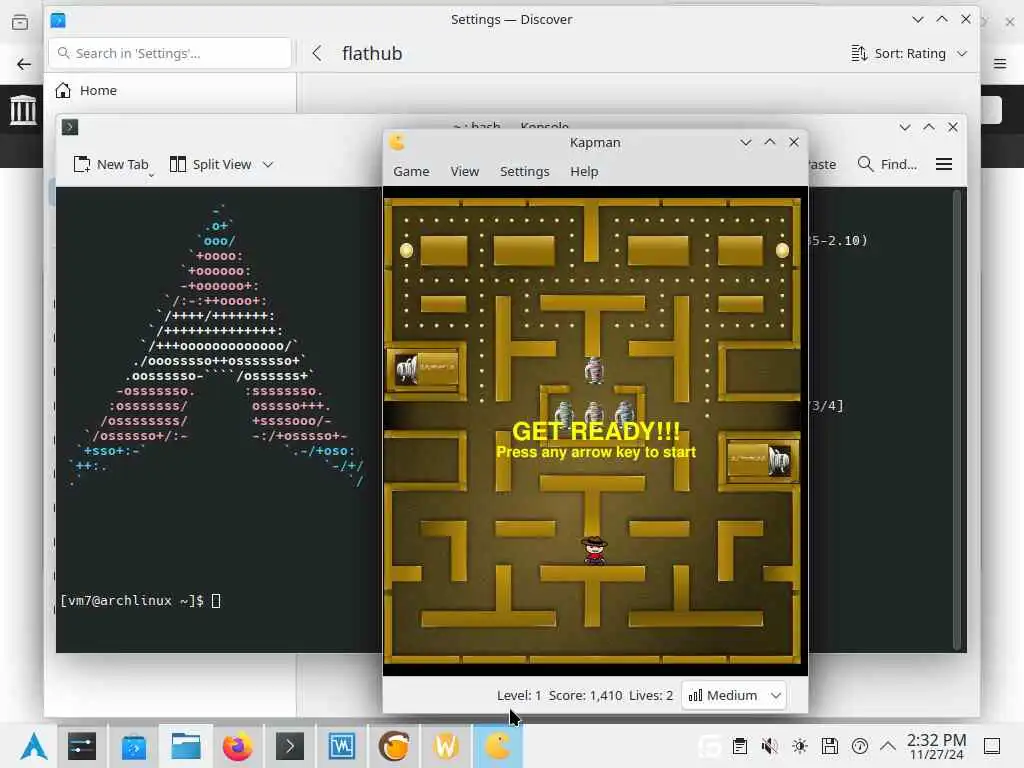
Task: Click the Show Desktop button
Action: (x=992, y=746)
